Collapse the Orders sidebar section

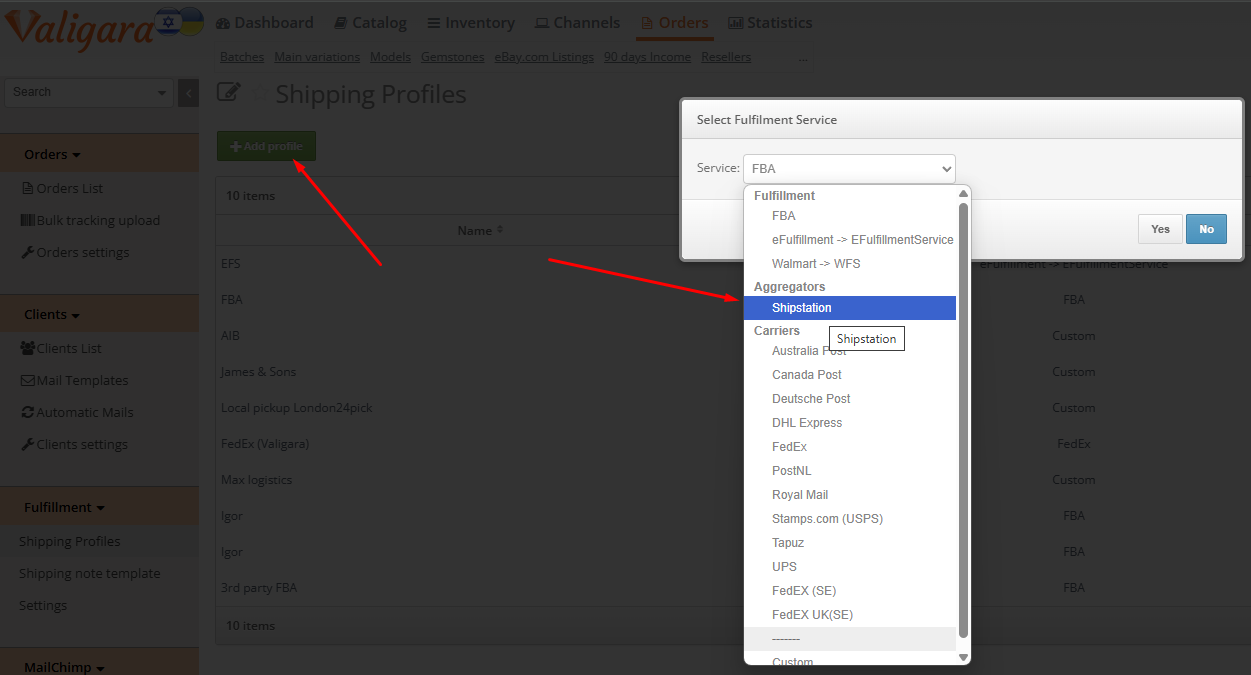pos(52,154)
